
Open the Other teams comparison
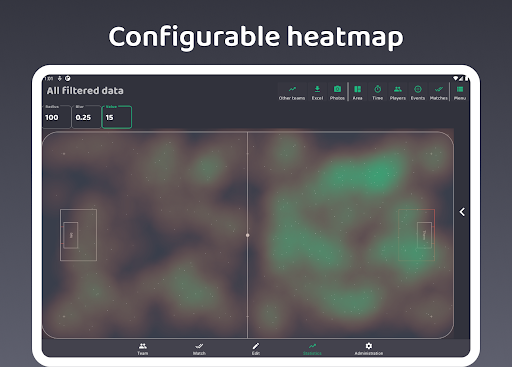click(292, 92)
